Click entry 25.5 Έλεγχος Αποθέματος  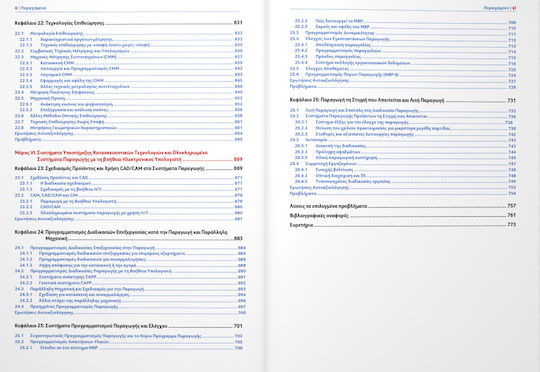pyautogui.click(x=403, y=69)
